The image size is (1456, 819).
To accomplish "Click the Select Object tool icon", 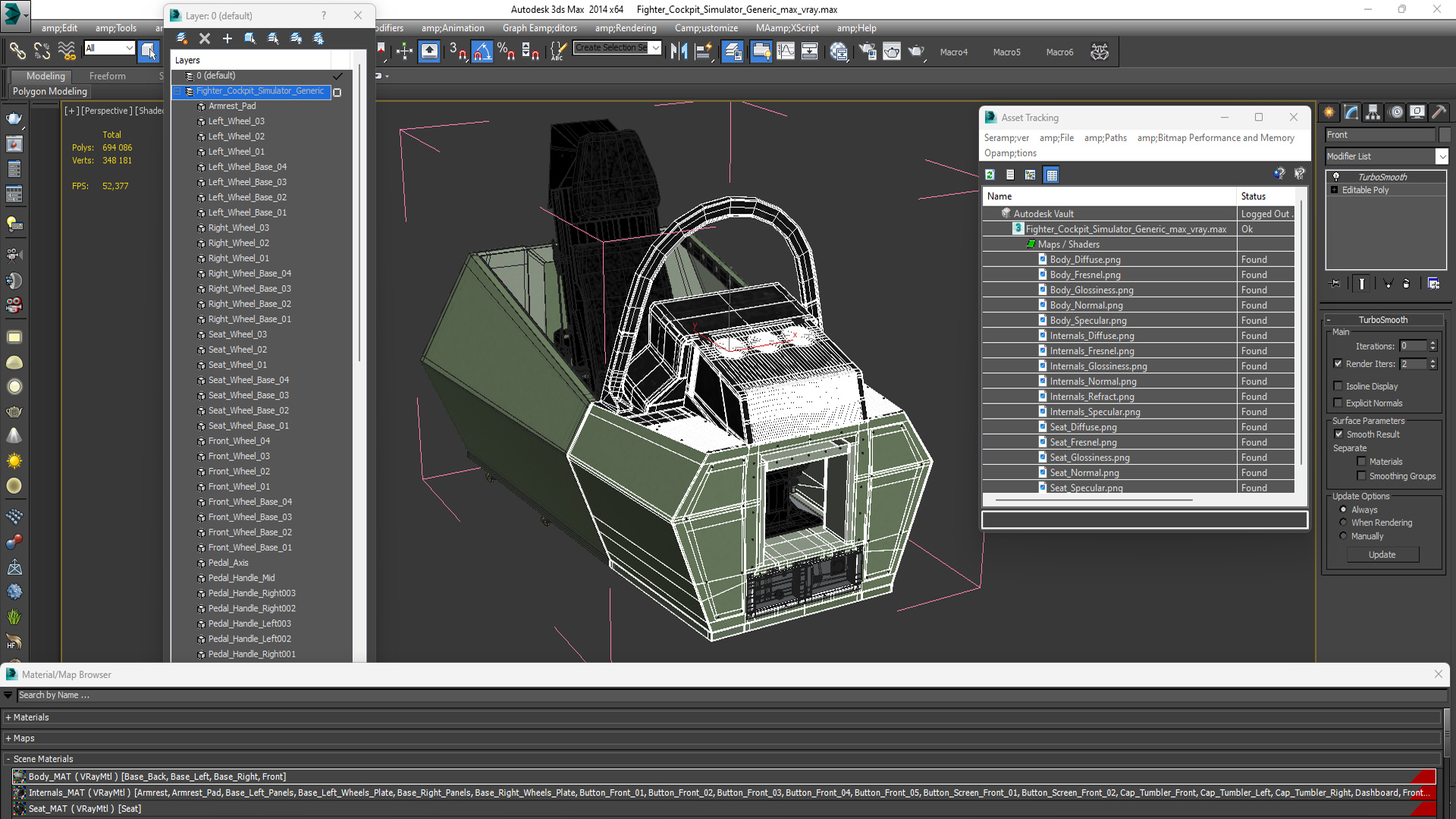I will [x=149, y=51].
